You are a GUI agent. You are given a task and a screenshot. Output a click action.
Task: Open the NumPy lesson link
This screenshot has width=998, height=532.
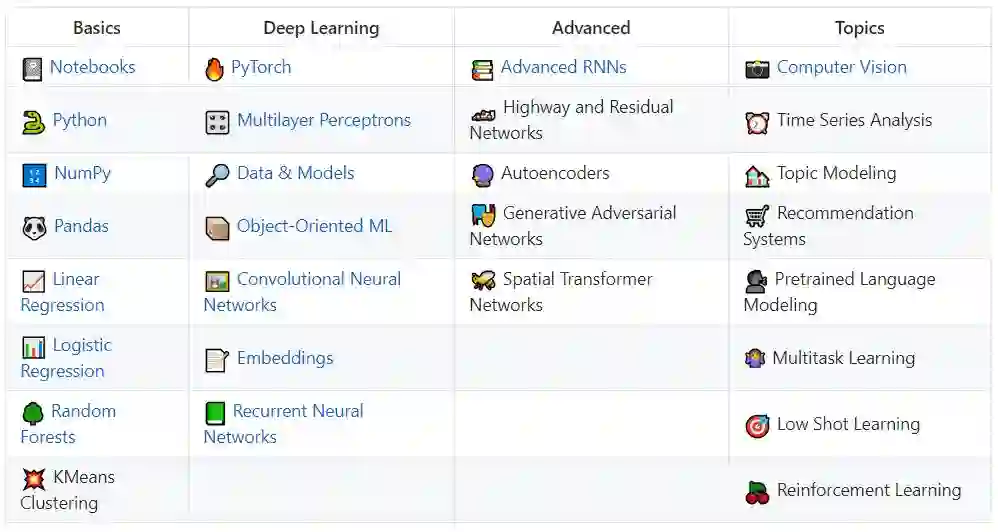point(82,173)
